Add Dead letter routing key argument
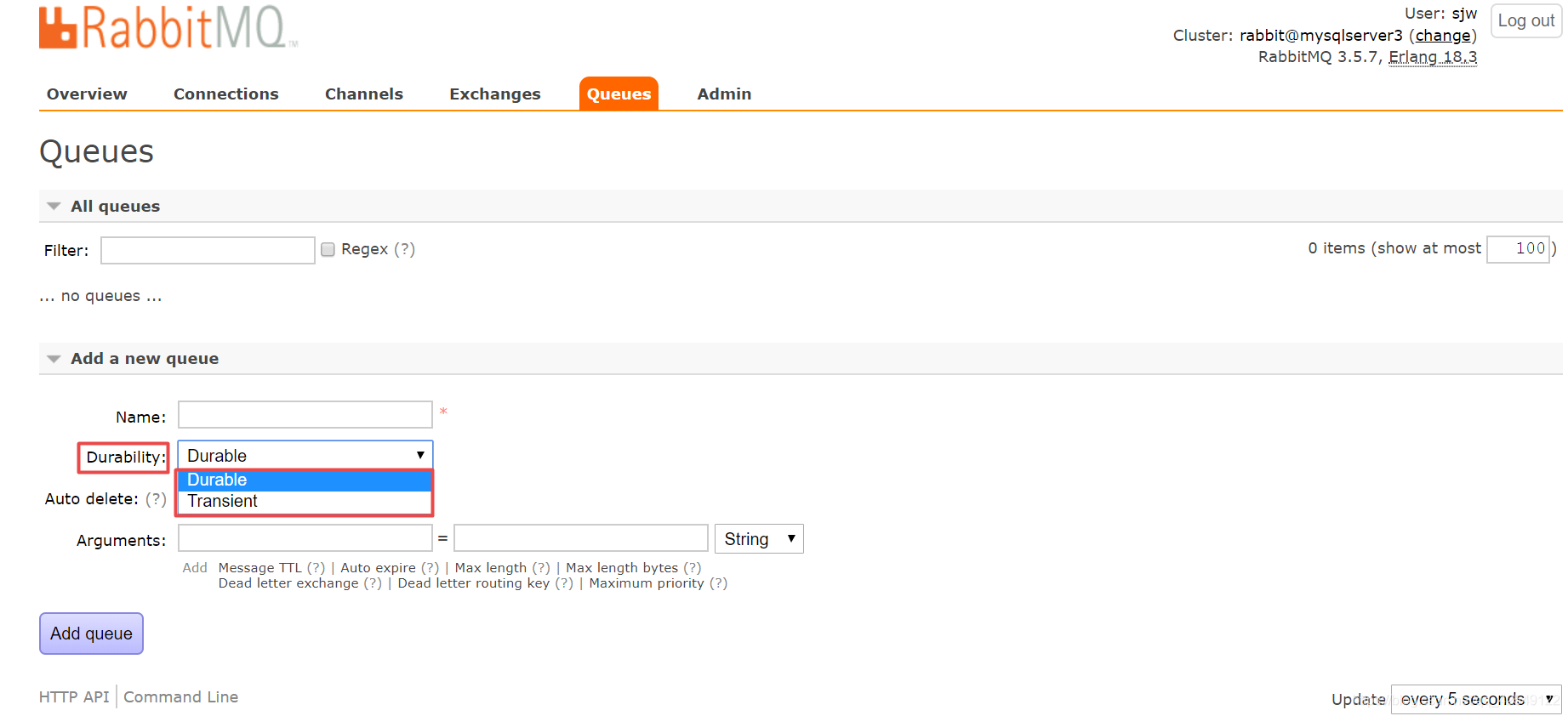The image size is (1568, 716). click(474, 583)
